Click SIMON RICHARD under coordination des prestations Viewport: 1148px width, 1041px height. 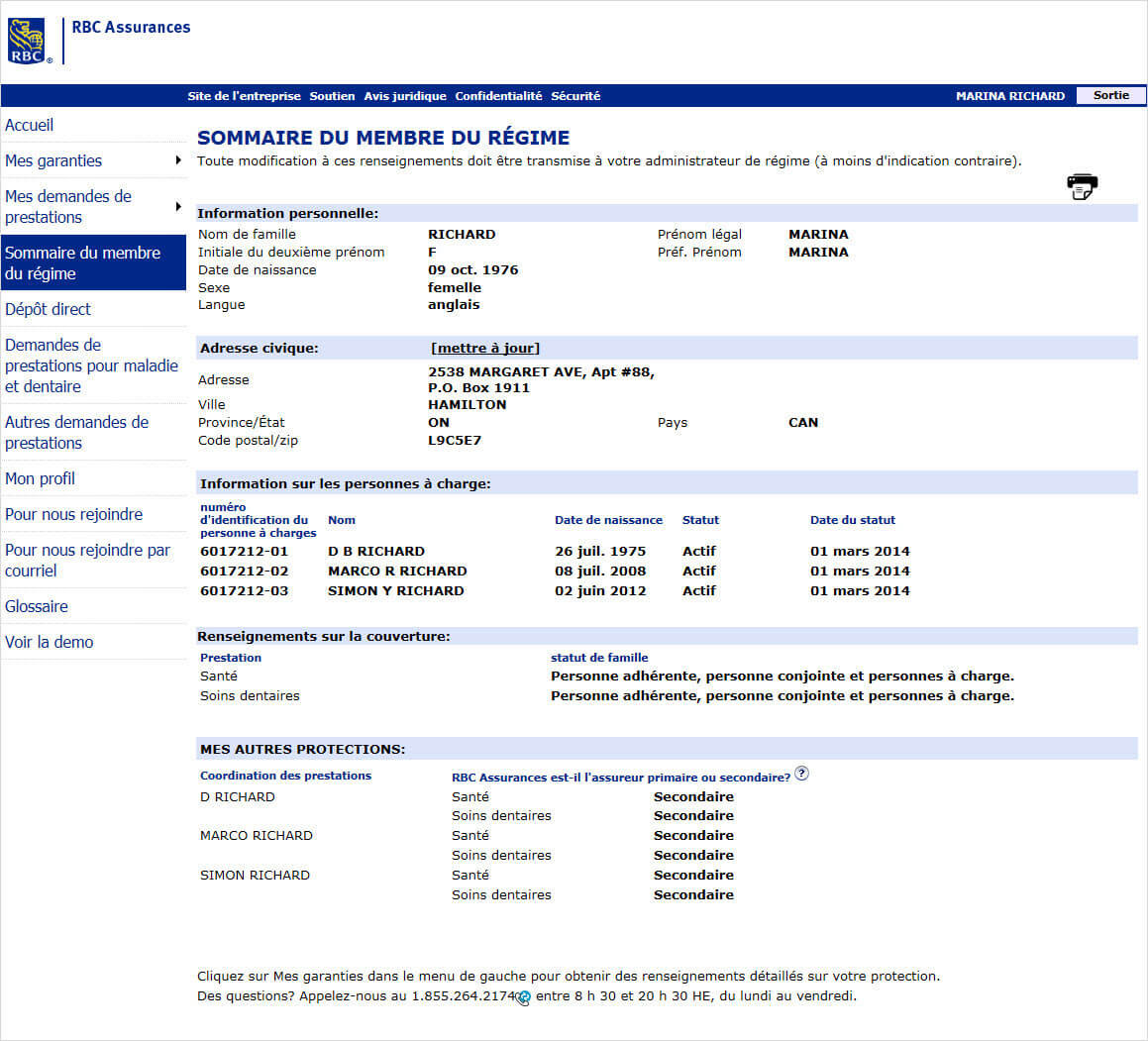[255, 875]
